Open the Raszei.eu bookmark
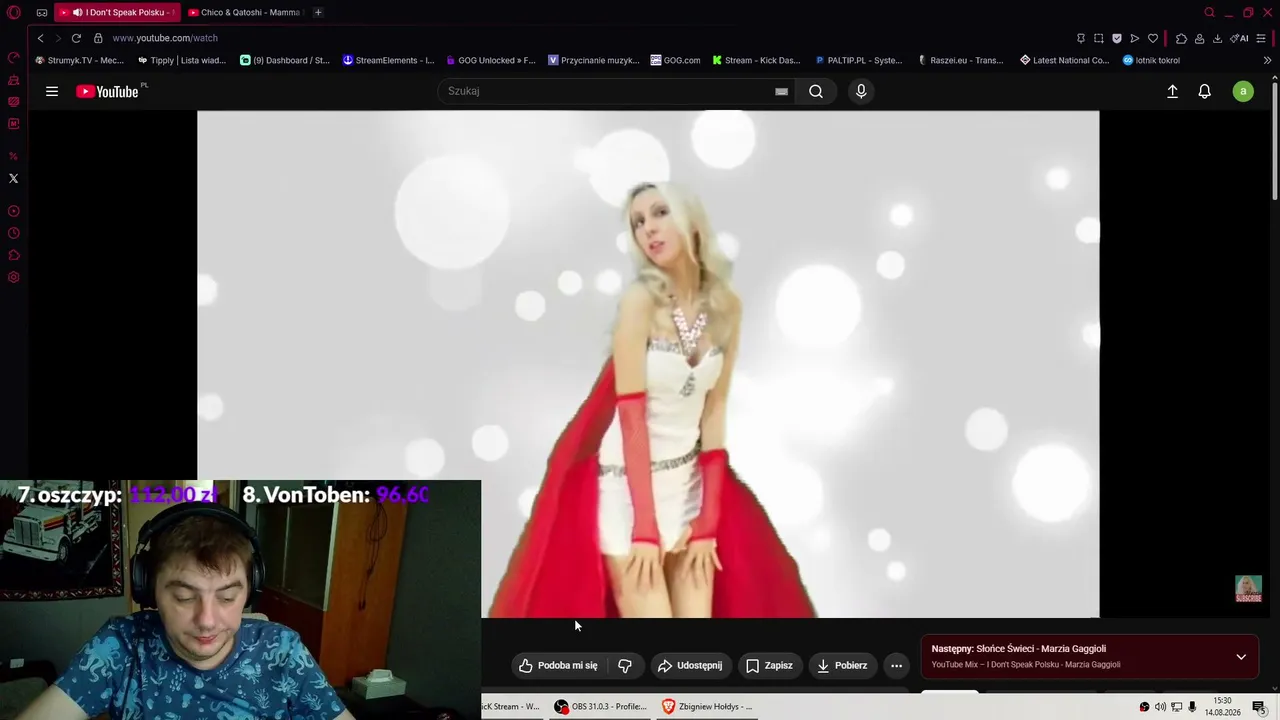Screen dimensions: 1280x720 (x=961, y=60)
